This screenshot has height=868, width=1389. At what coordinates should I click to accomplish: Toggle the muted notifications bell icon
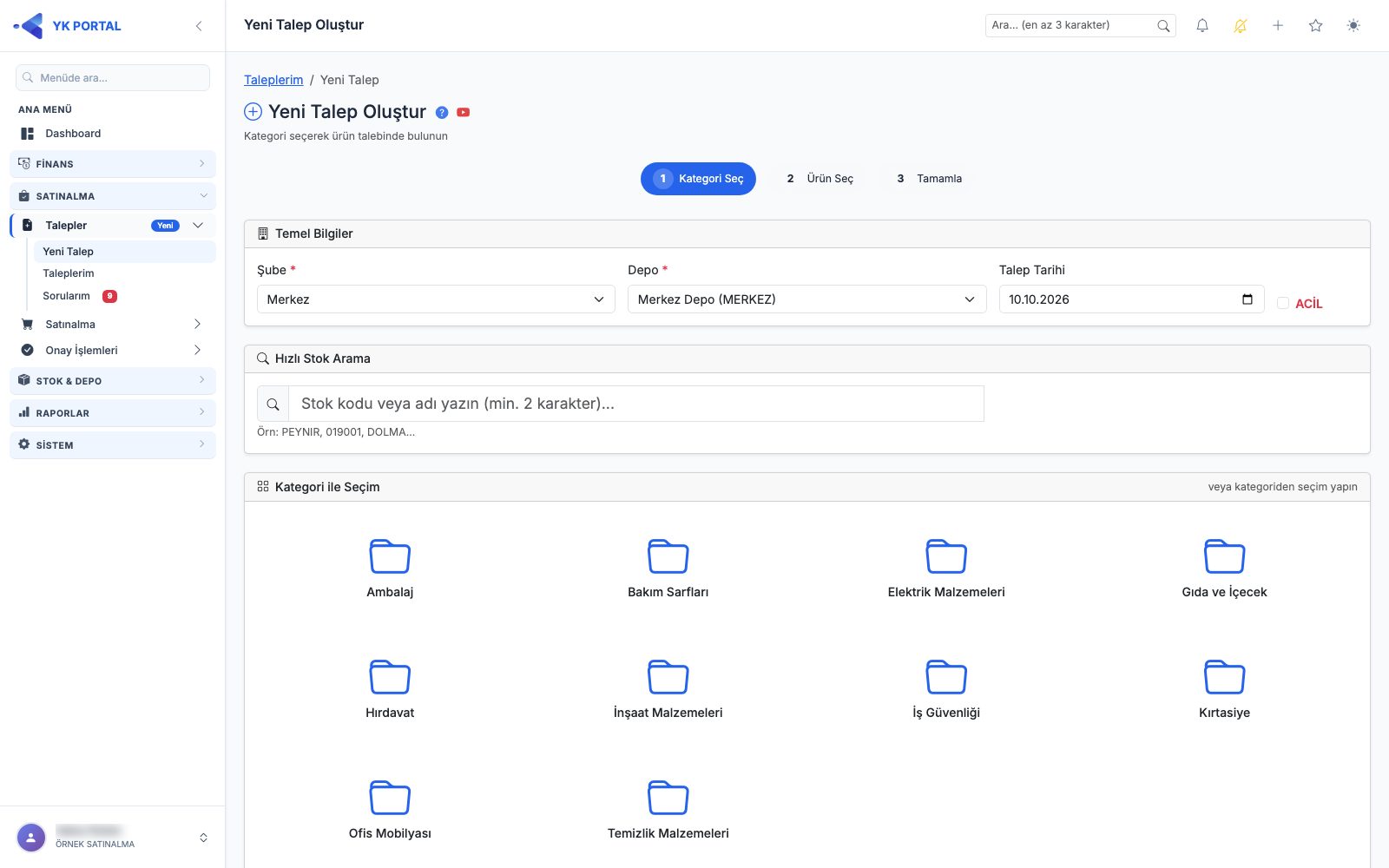[1241, 26]
